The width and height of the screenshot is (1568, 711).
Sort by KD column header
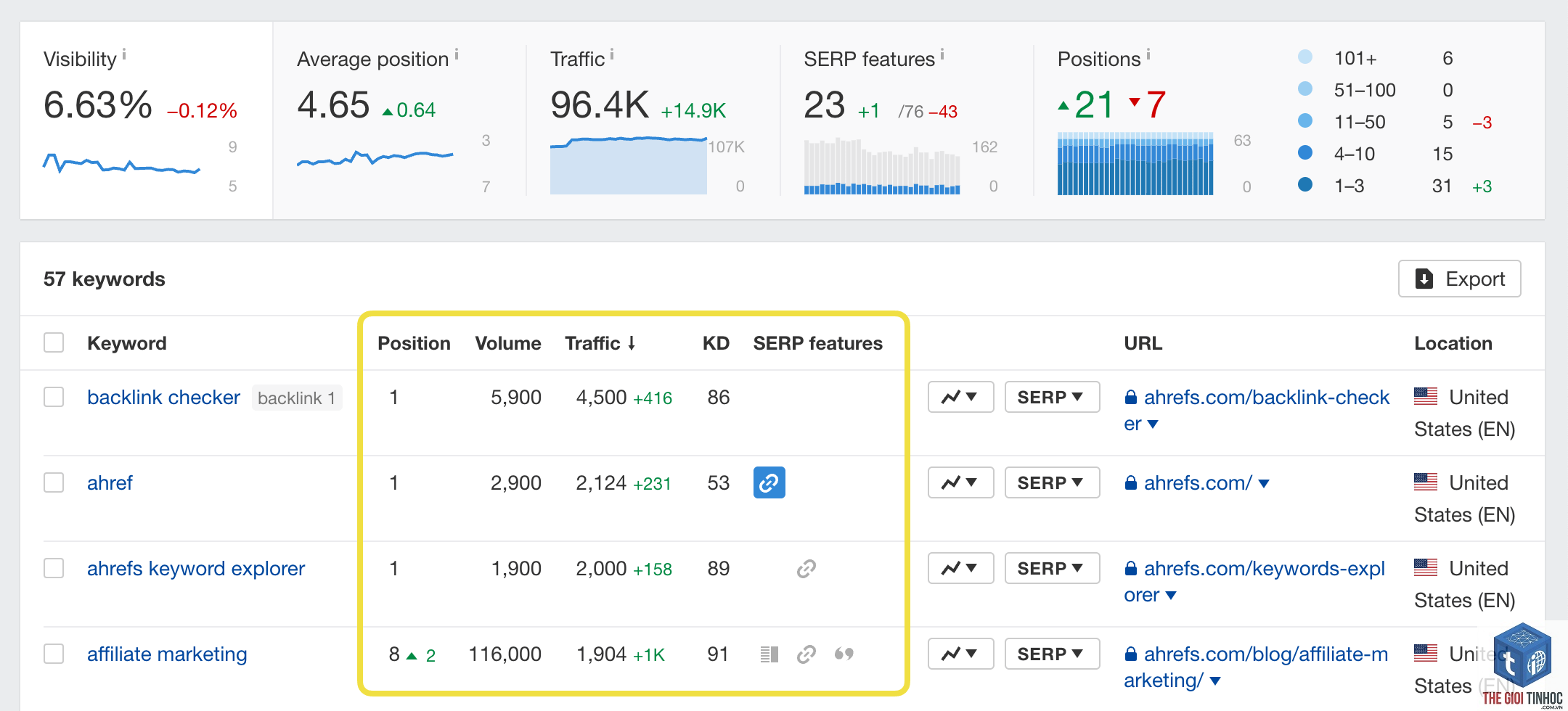(716, 343)
